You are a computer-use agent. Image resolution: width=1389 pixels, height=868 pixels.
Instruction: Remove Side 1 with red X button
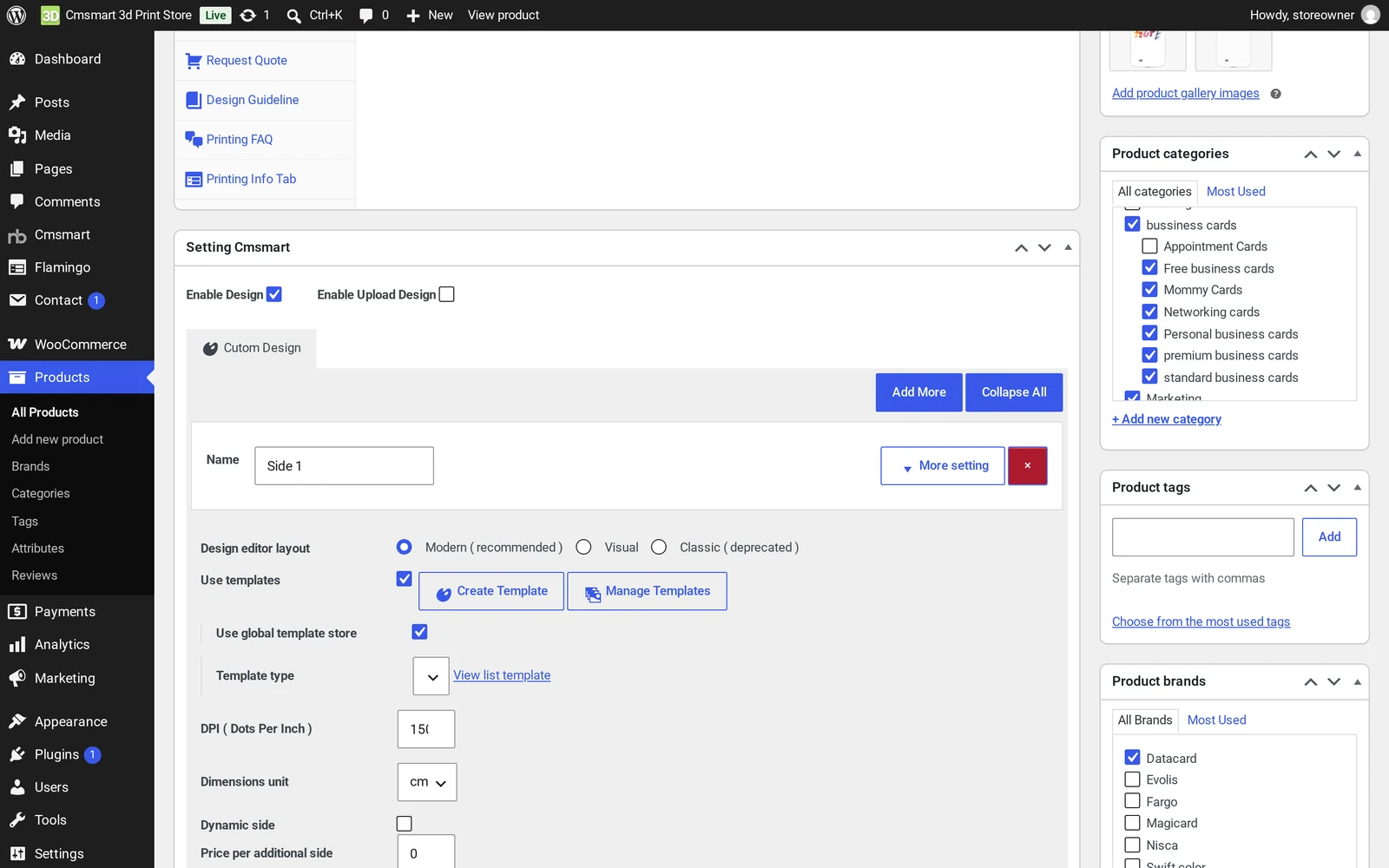pos(1028,466)
